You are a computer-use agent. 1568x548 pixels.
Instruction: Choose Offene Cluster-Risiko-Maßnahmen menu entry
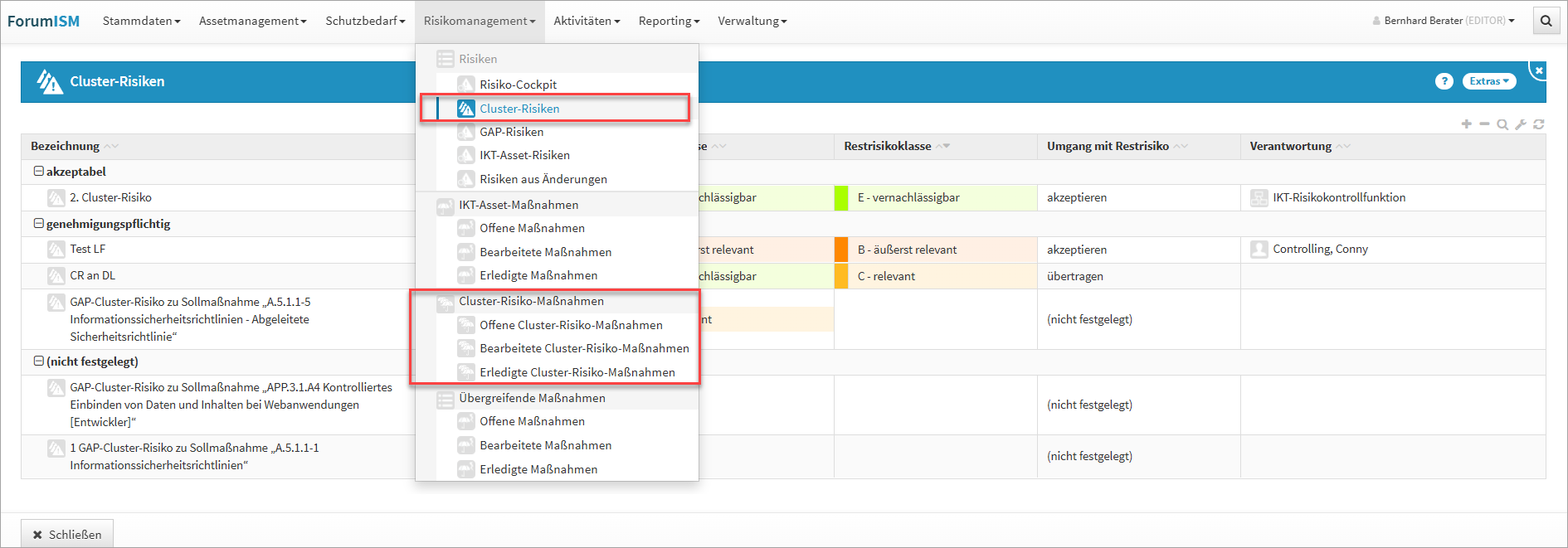(x=571, y=325)
